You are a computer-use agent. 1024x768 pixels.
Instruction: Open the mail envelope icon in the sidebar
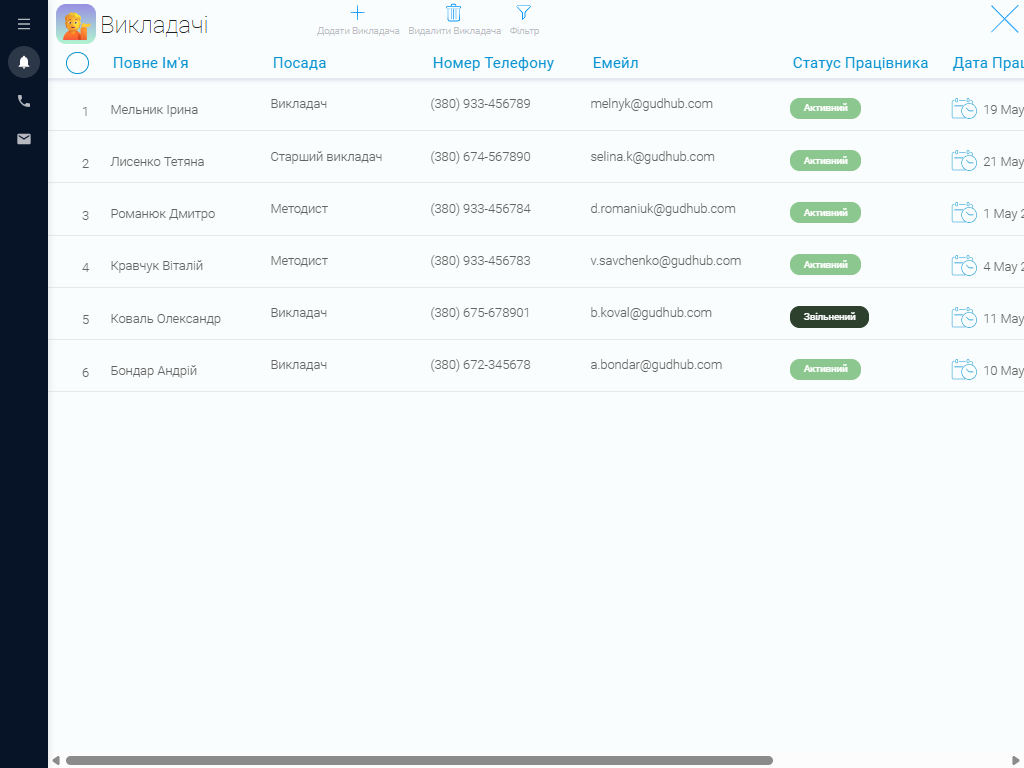pyautogui.click(x=24, y=138)
